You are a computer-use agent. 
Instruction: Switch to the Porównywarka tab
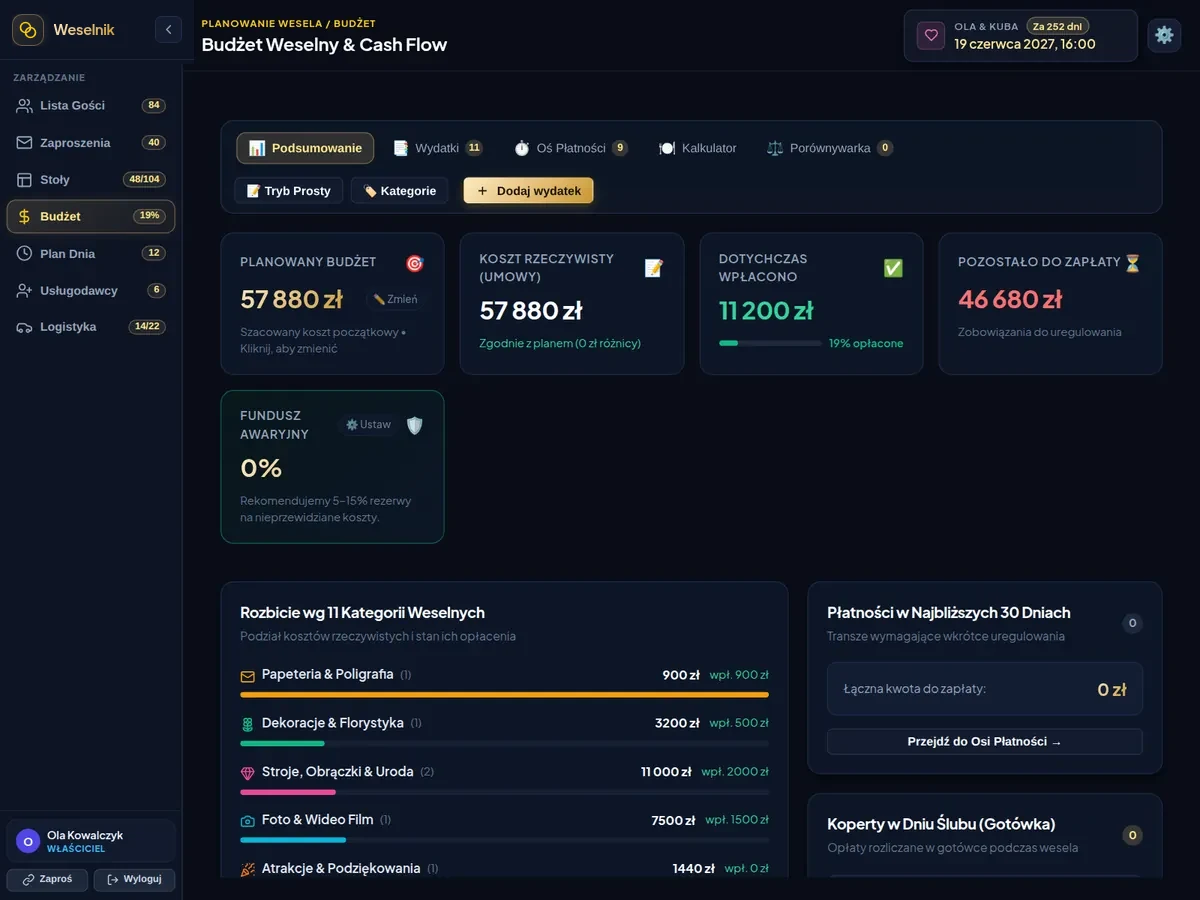tap(830, 148)
